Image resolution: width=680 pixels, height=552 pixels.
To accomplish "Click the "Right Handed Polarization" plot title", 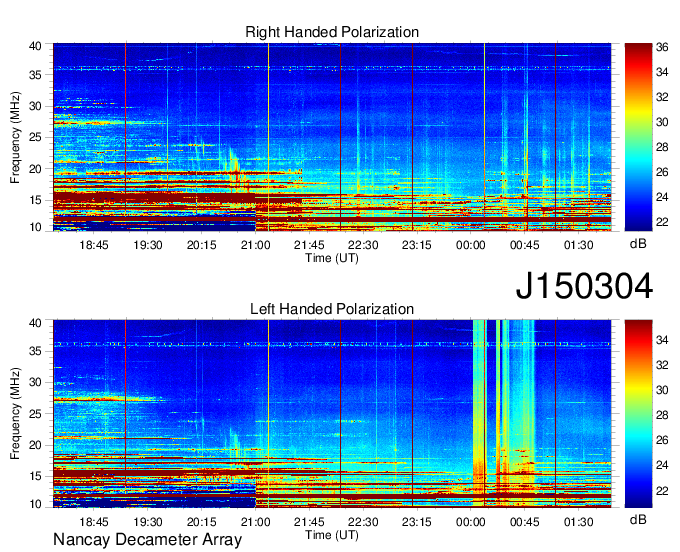I will (x=332, y=32).
